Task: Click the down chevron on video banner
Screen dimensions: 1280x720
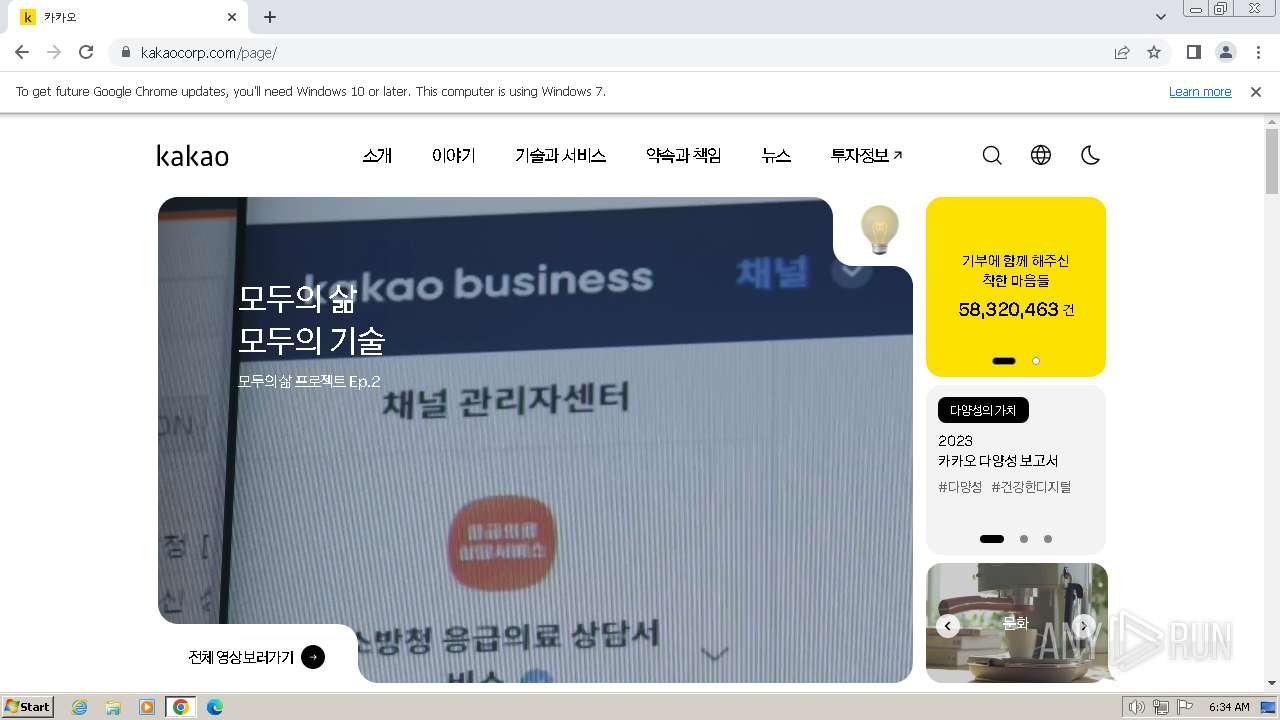Action: point(714,654)
